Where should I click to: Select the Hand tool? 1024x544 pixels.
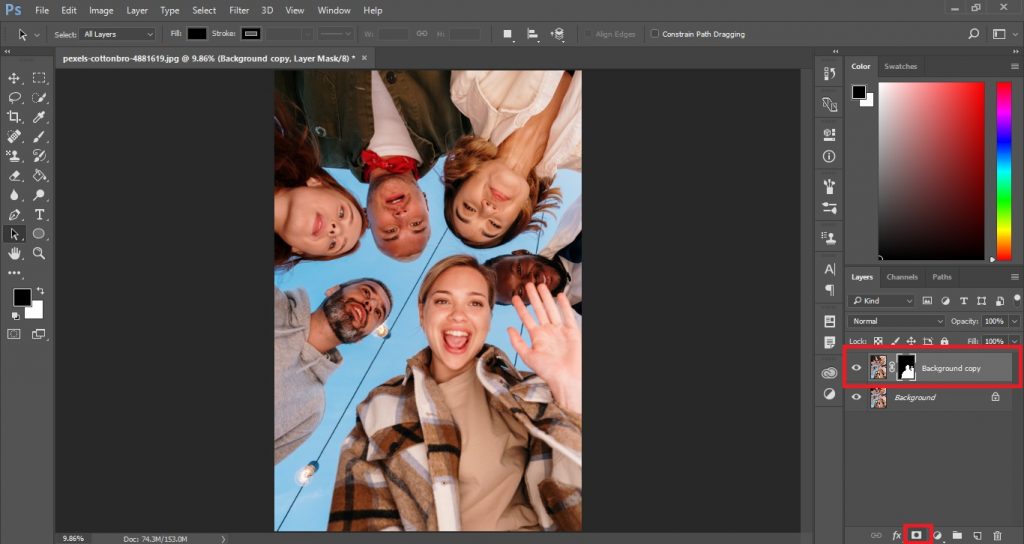pos(14,253)
